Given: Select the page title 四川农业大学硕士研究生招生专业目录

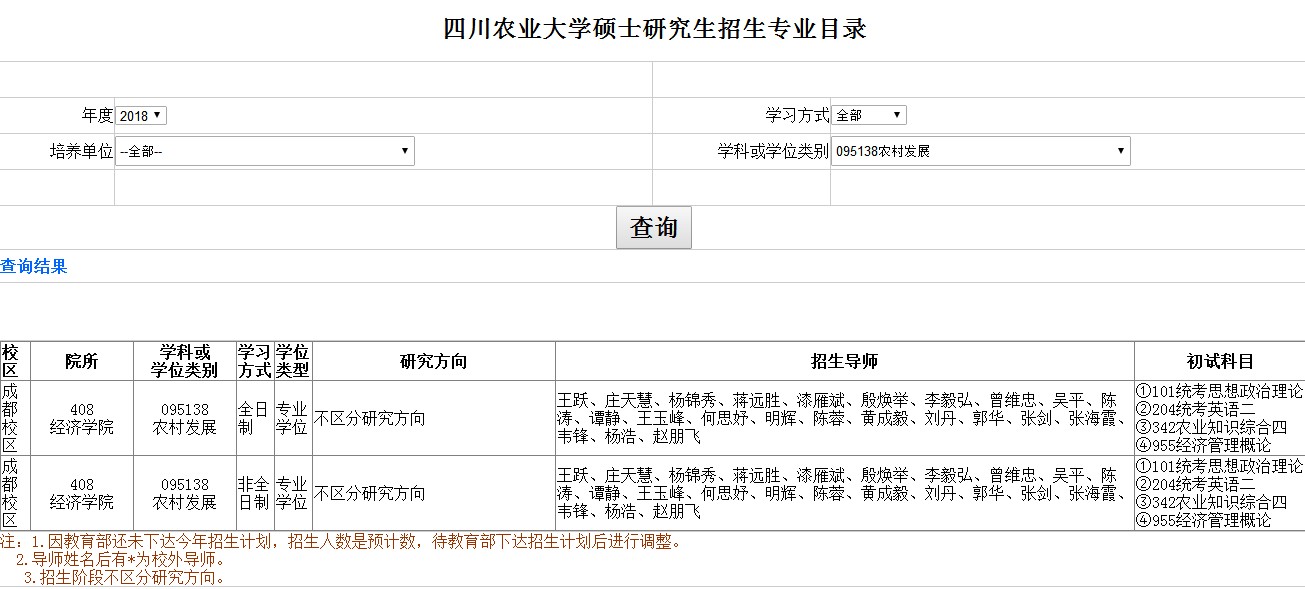Looking at the screenshot, I should pos(654,29).
